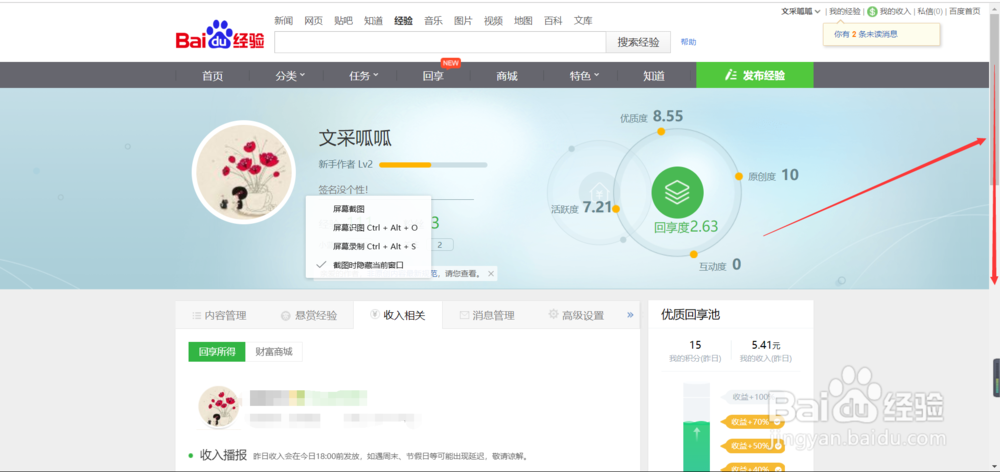Click the orange dot beside 互动度
The width and height of the screenshot is (1000, 472).
point(693,254)
